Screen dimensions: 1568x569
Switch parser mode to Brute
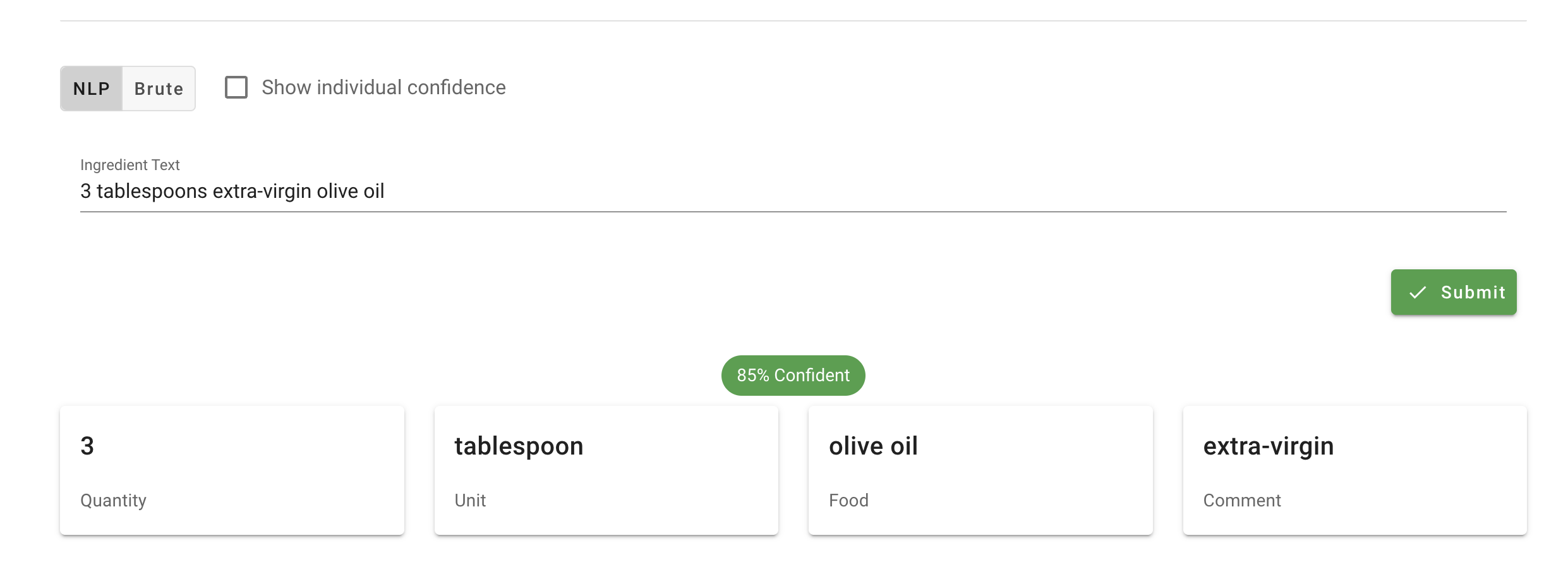click(158, 89)
